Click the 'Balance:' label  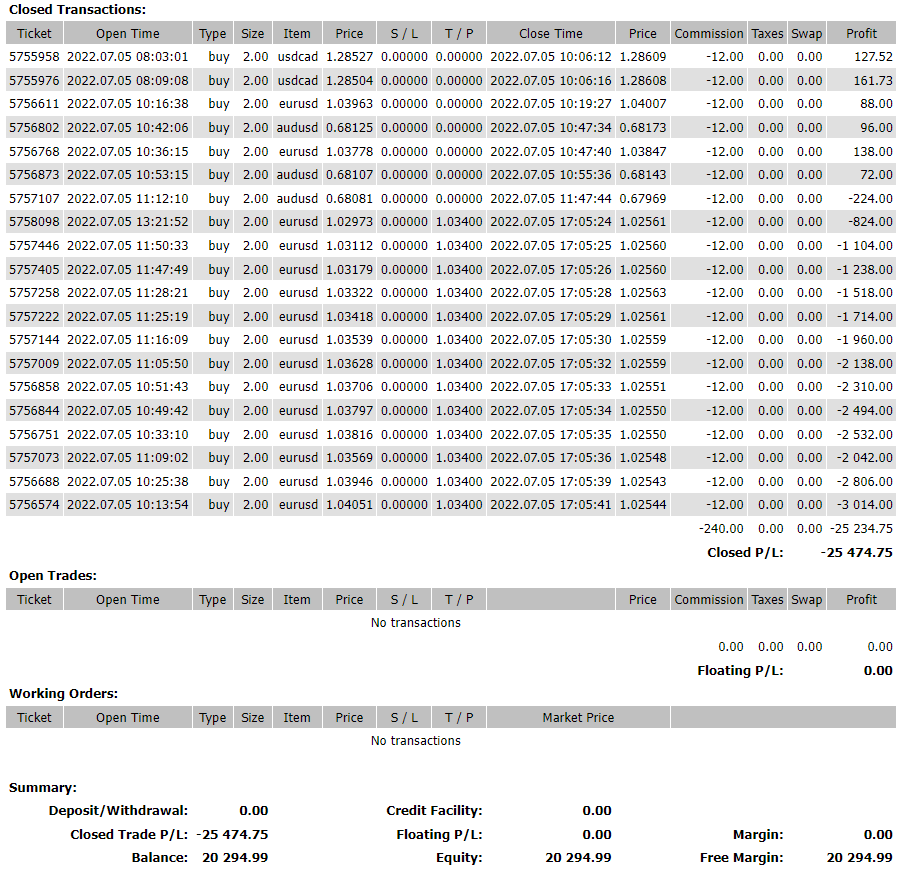160,858
